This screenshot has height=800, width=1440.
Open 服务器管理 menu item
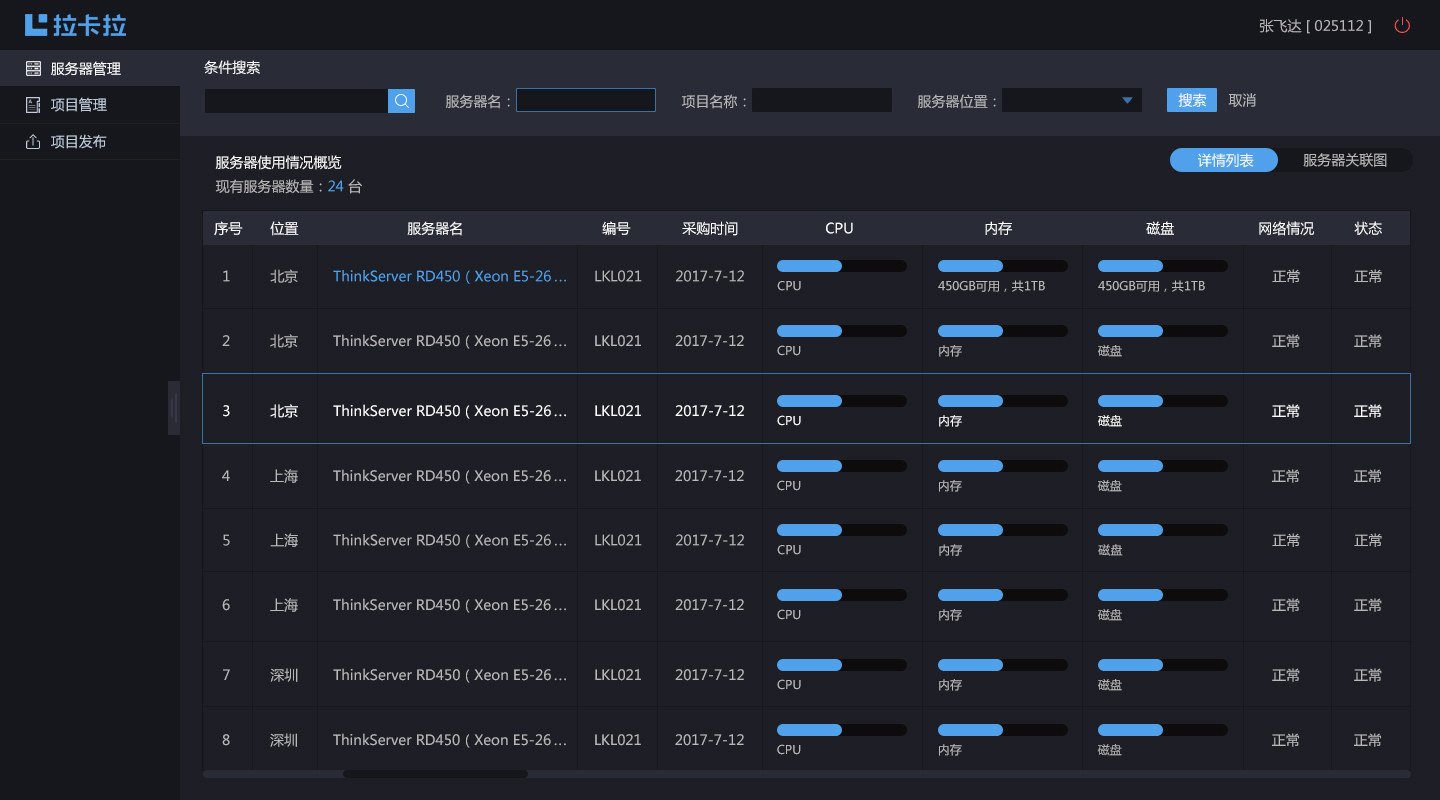click(x=90, y=69)
